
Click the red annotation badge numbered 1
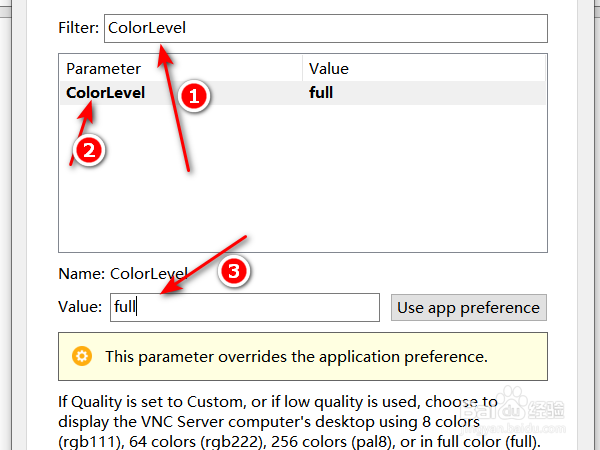[x=192, y=97]
